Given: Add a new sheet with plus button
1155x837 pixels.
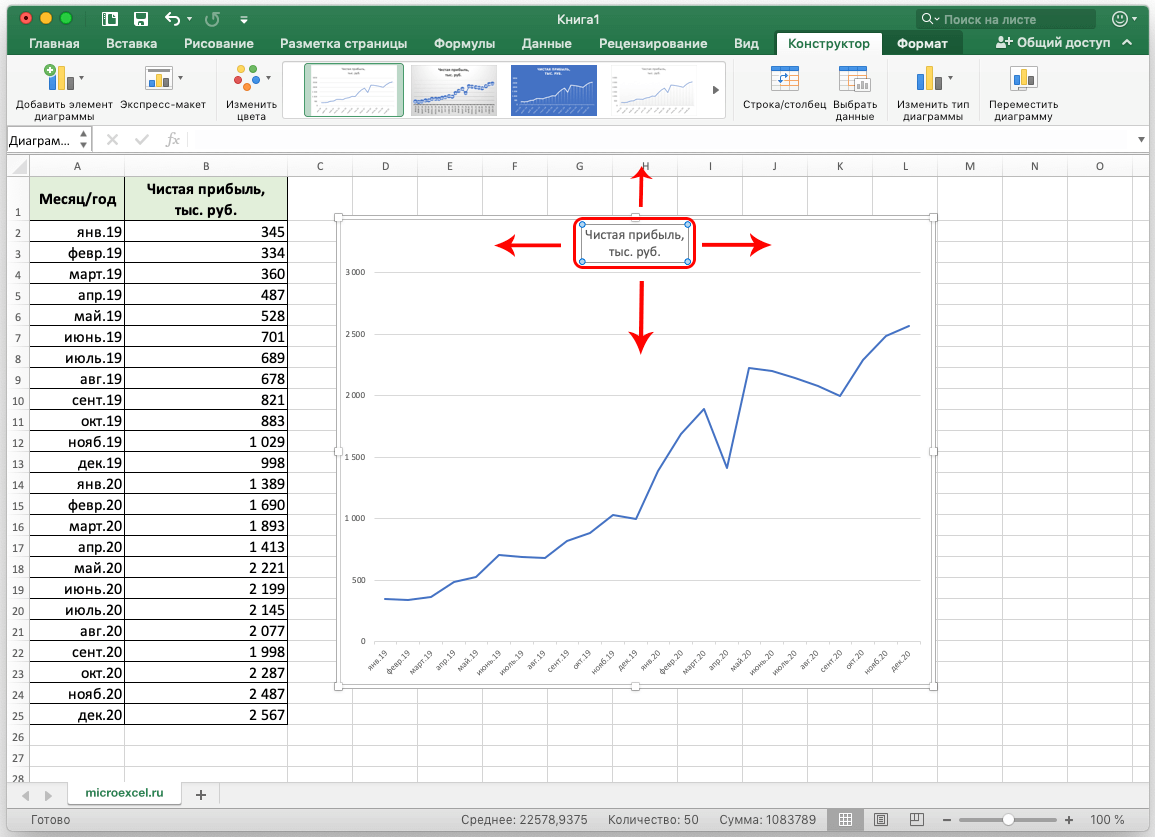Looking at the screenshot, I should (x=200, y=794).
